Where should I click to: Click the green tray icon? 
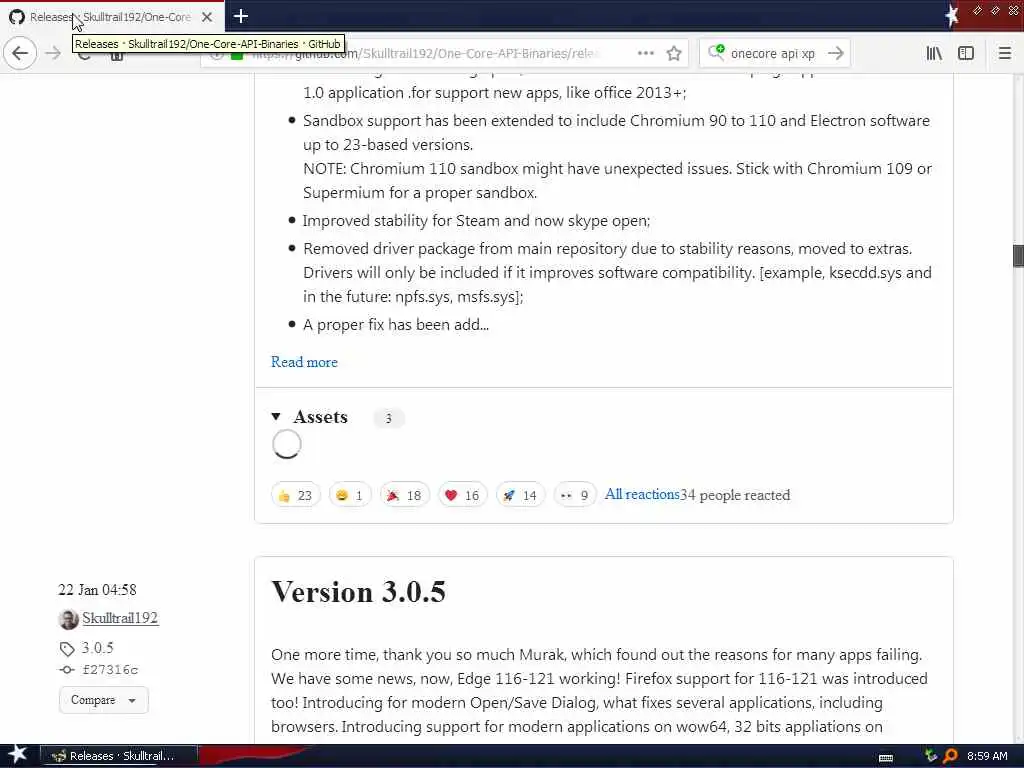click(931, 756)
